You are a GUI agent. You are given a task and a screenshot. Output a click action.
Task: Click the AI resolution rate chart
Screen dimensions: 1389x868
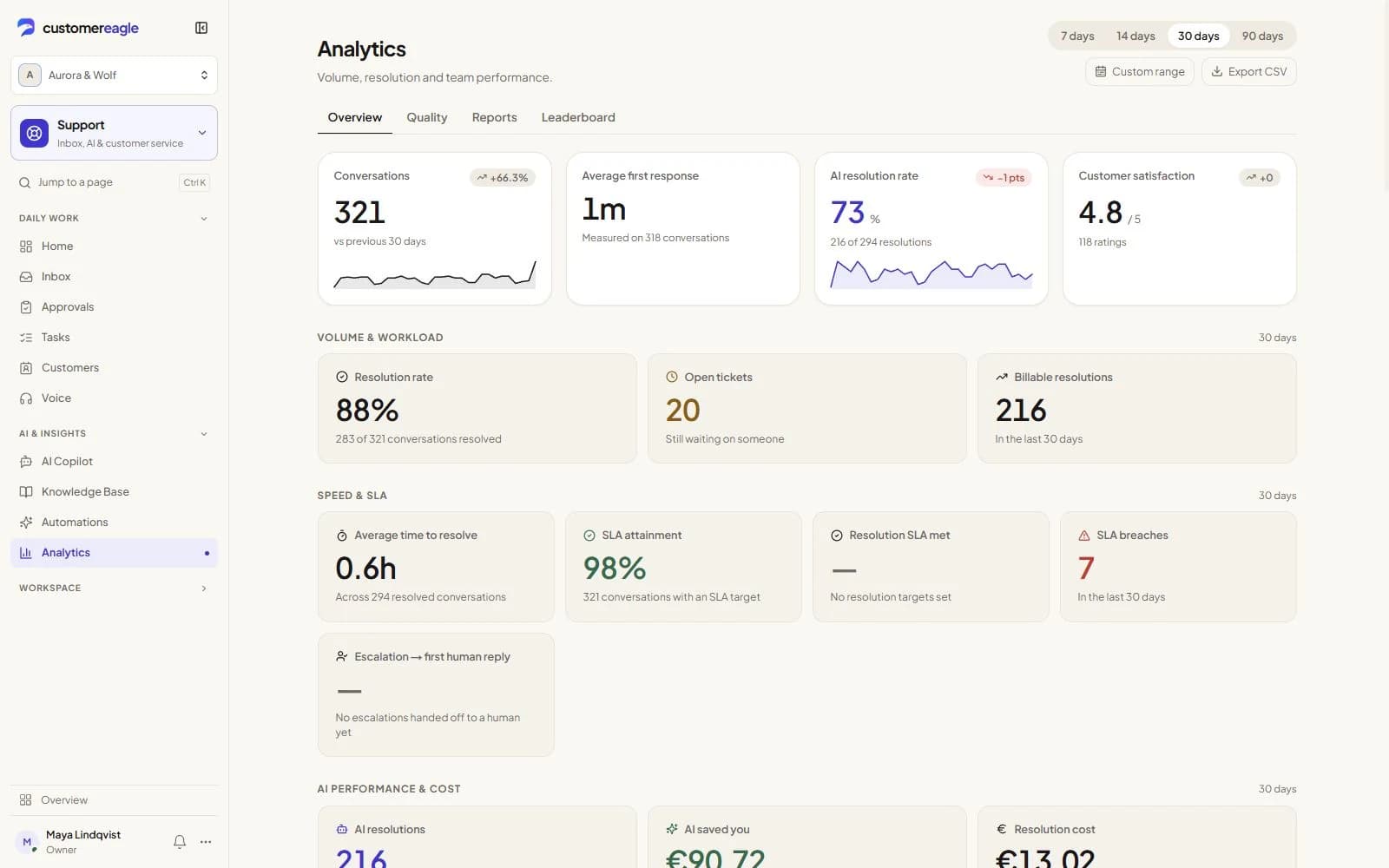point(931,274)
